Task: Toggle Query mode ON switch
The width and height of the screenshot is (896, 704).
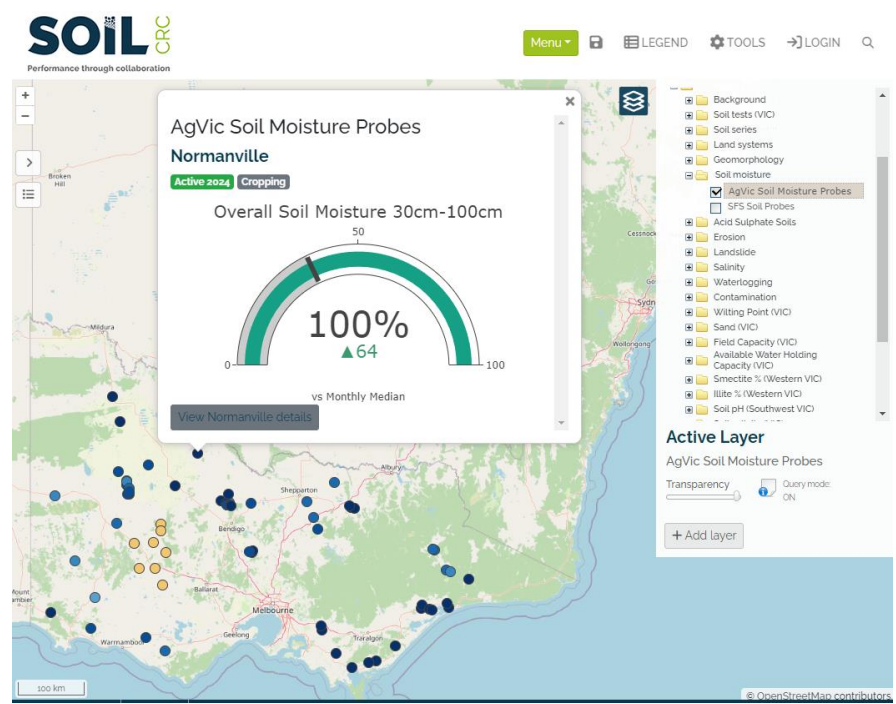Action: pyautogui.click(x=789, y=497)
